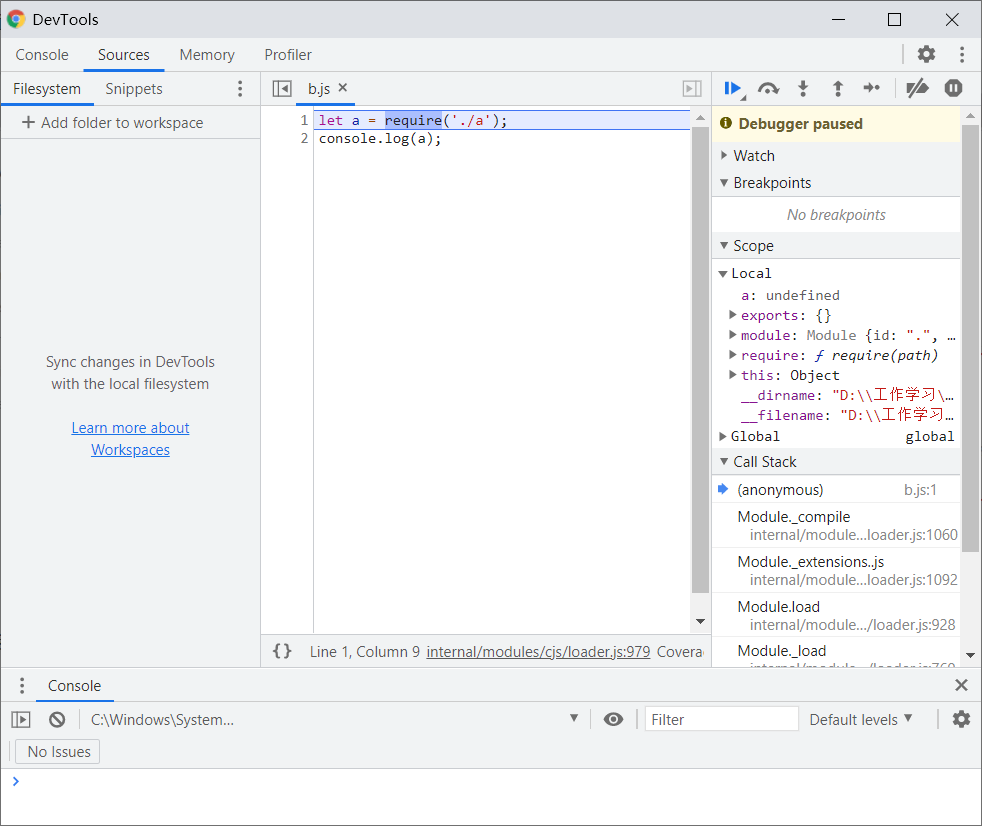Pretty print code with curly braces icon

[x=283, y=651]
